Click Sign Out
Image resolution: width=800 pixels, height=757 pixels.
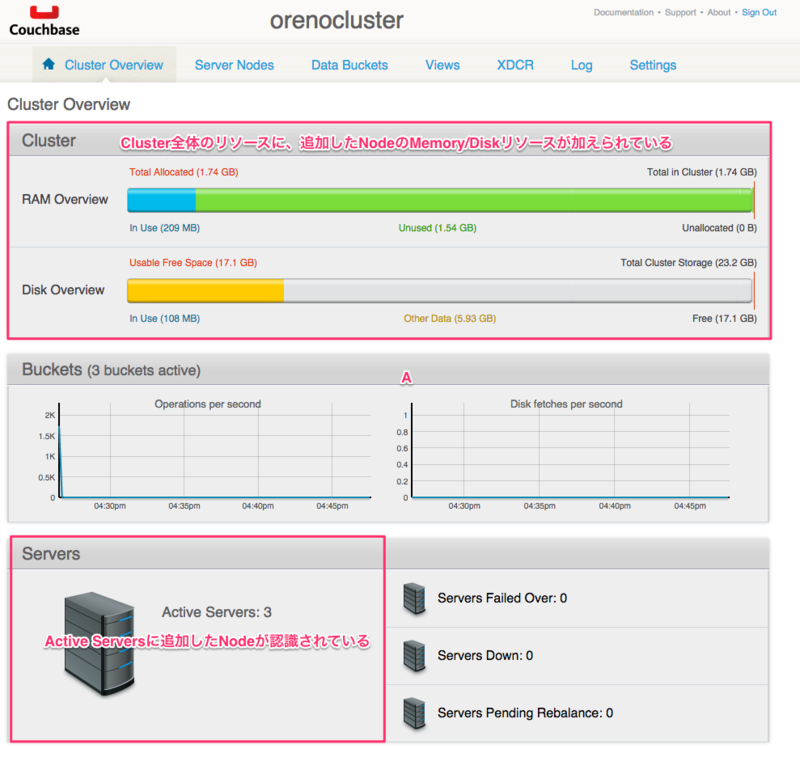759,12
